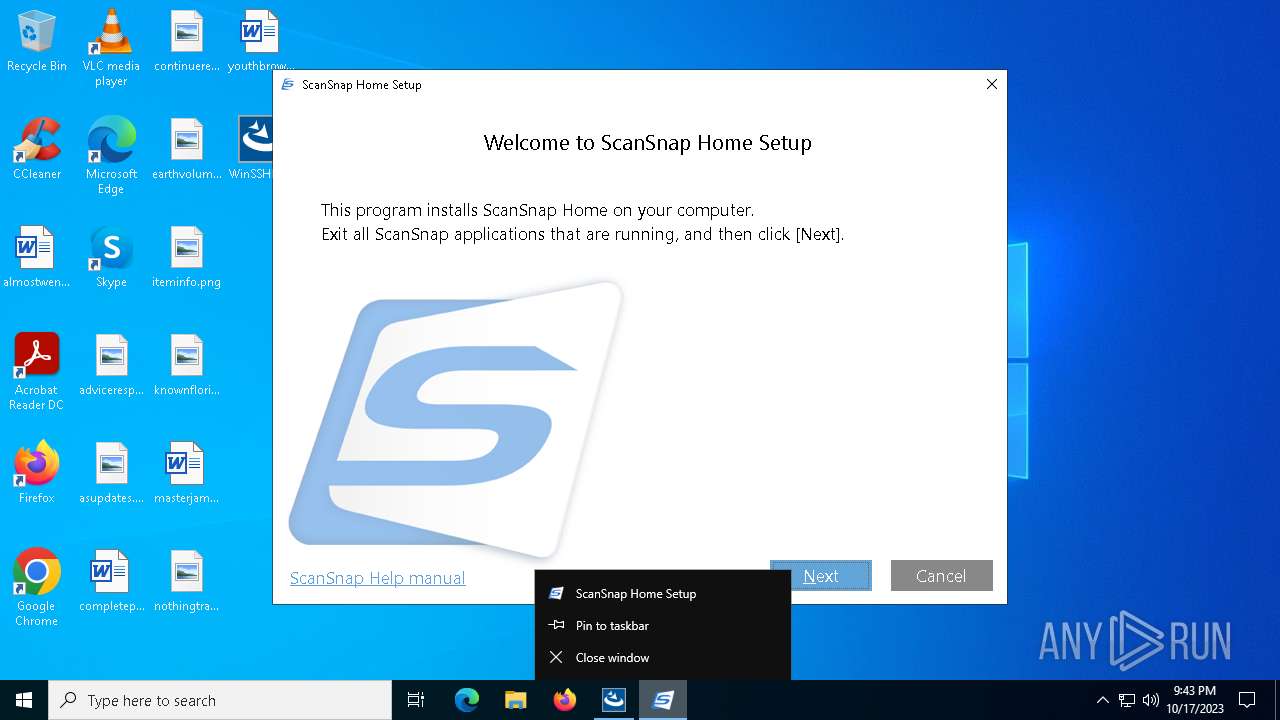Select the youthbrow... Word document
The height and width of the screenshot is (720, 1280).
260,42
